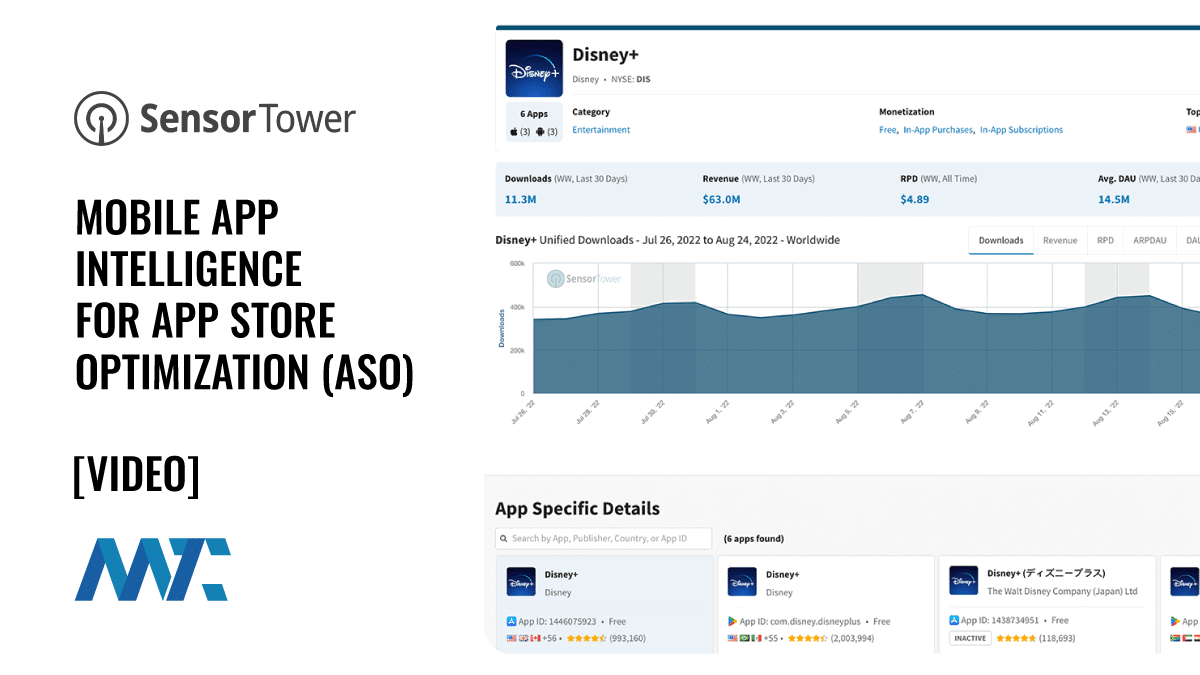Click the Sensor Tower logo
Screen dimensions: 1200x675
[215, 118]
